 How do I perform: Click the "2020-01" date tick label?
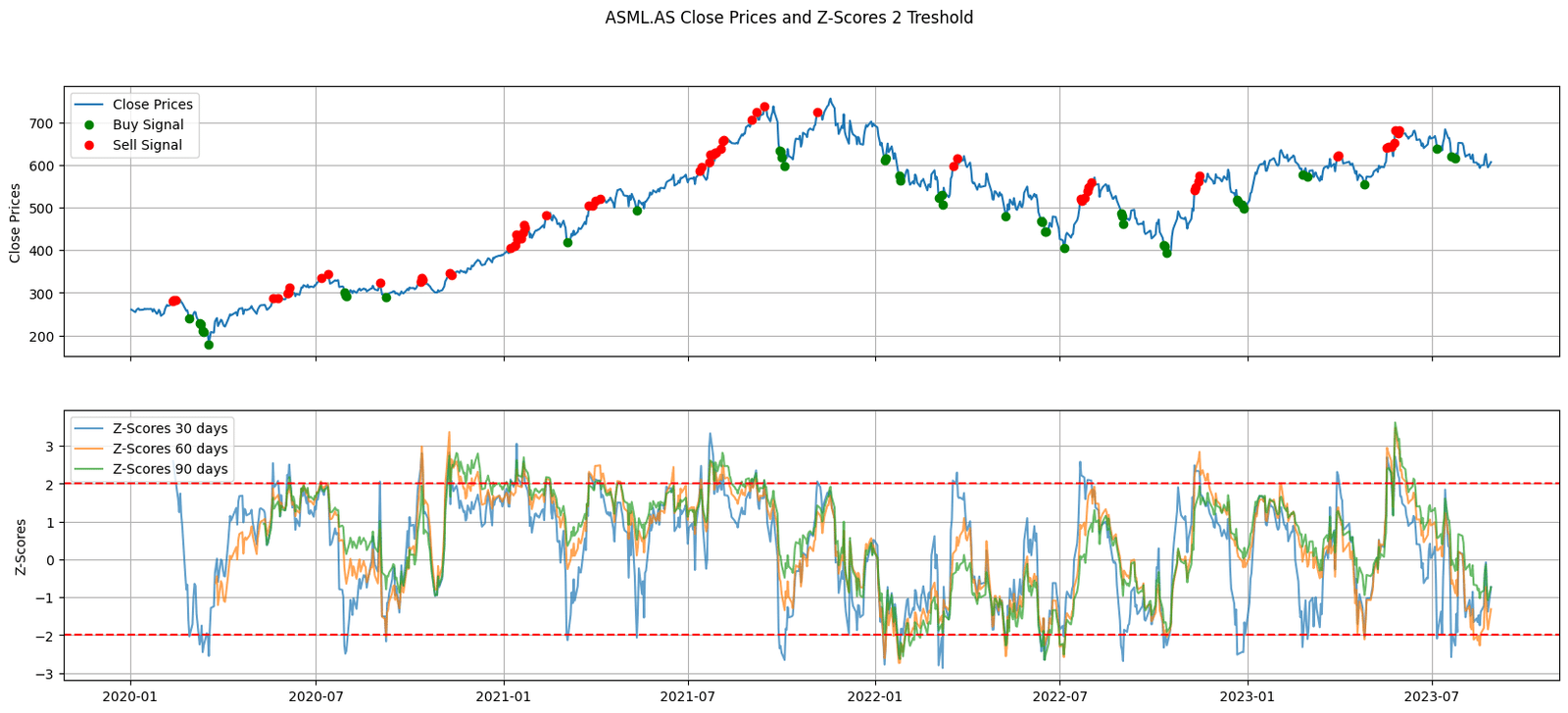(x=130, y=696)
